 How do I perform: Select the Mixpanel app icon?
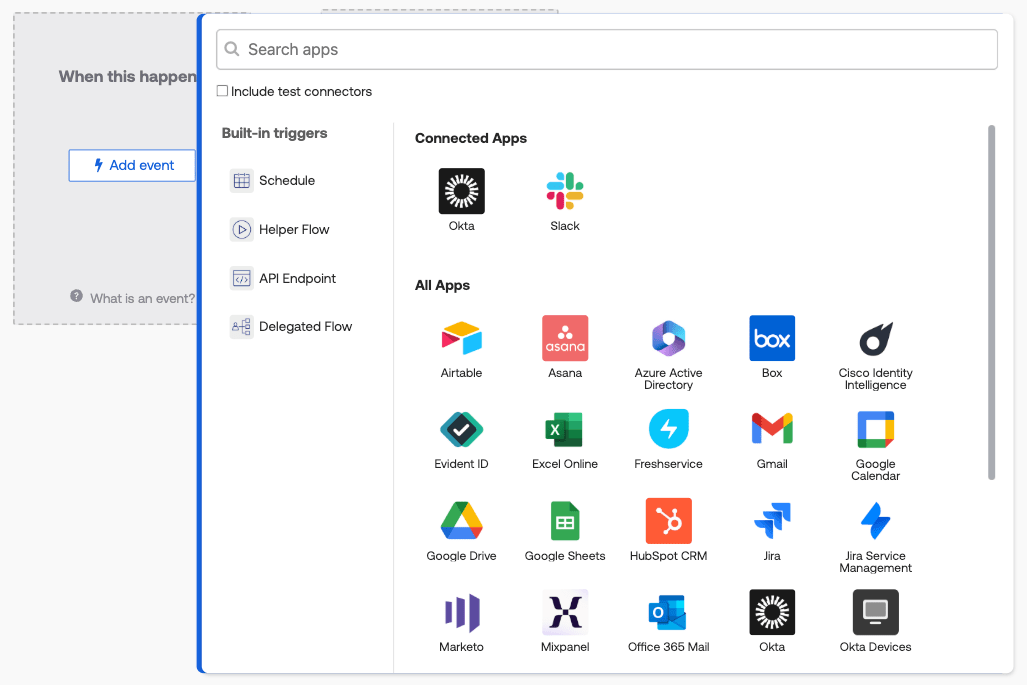coord(565,612)
